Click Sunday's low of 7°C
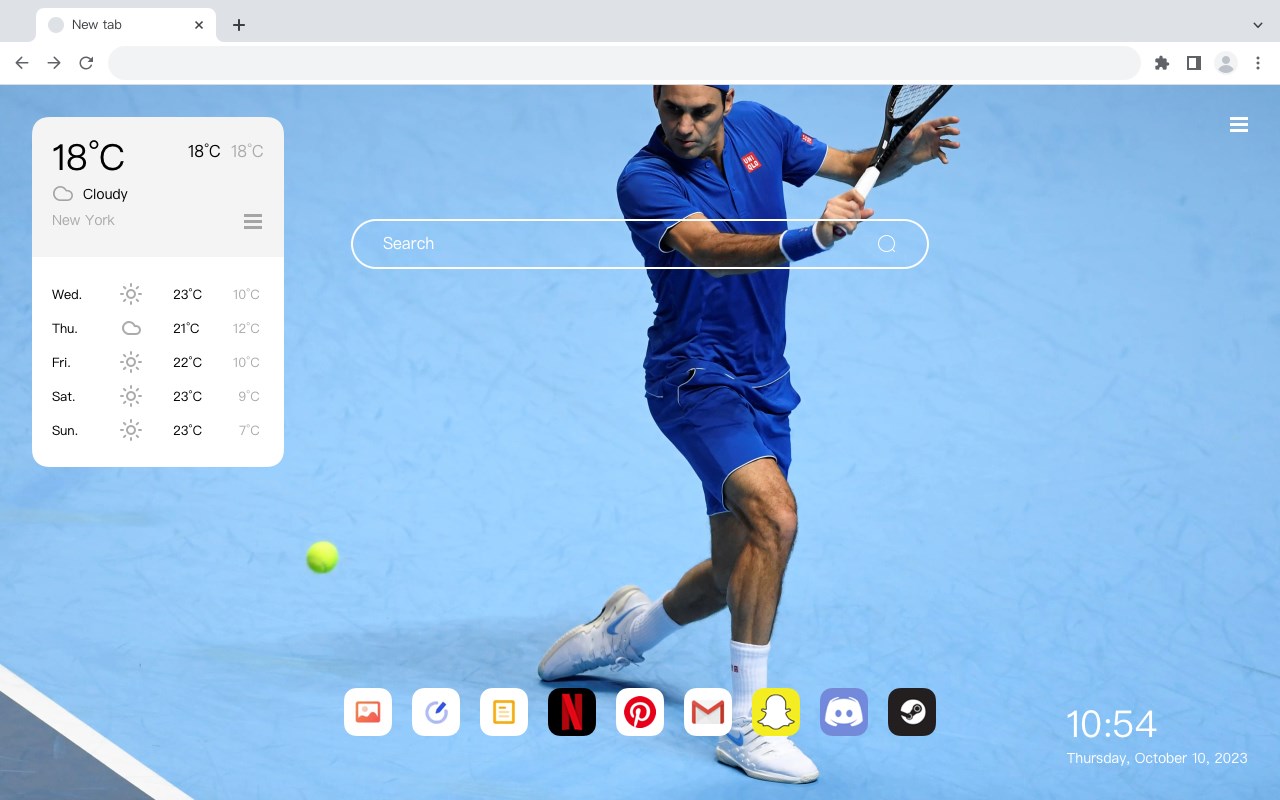Screen dimensions: 1280x800 point(249,430)
